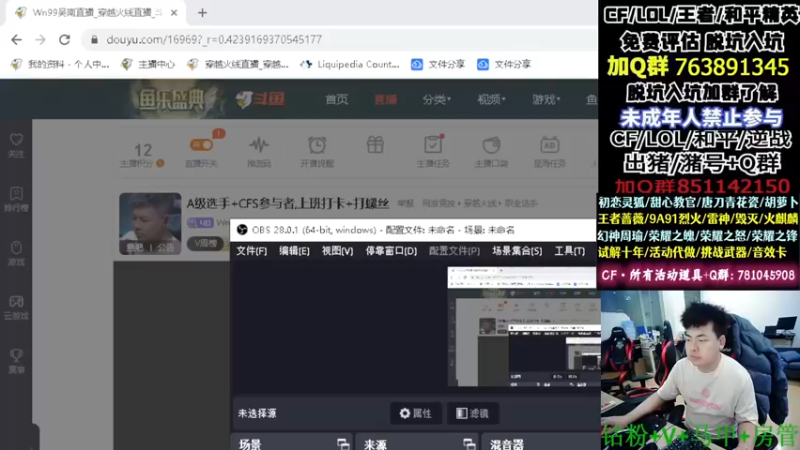Pop out the OBS 来源 dock
This screenshot has height=450, width=800.
click(469, 444)
